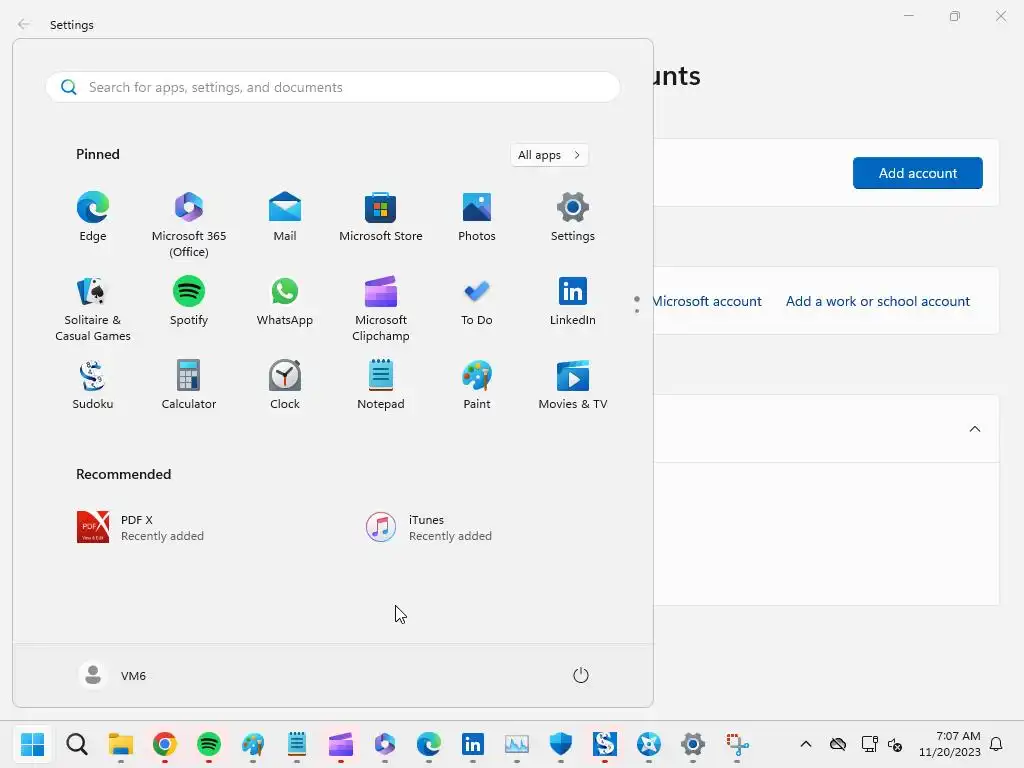Open taskbar Search
This screenshot has width=1024, height=768.
(76, 744)
